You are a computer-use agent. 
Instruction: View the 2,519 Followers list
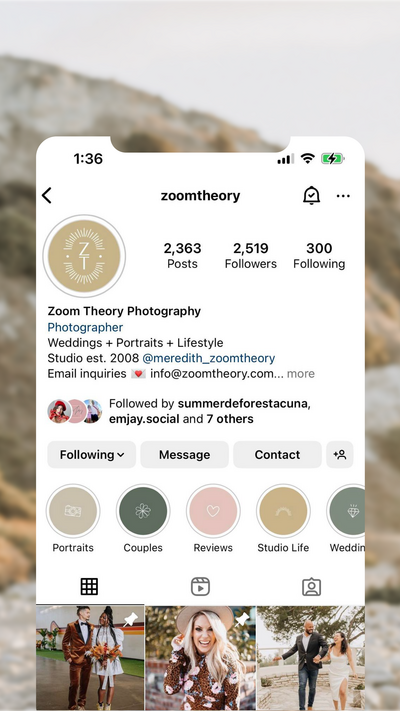point(251,256)
